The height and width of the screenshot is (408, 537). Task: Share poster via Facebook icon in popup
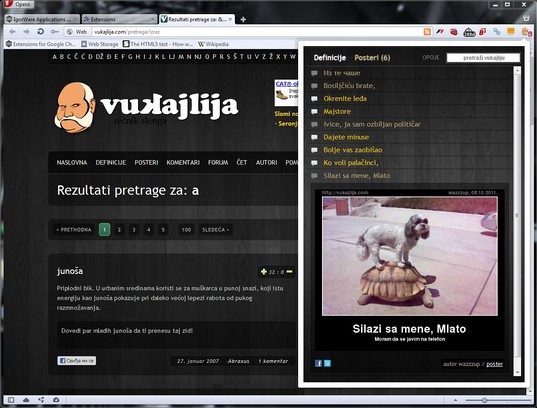tap(318, 363)
